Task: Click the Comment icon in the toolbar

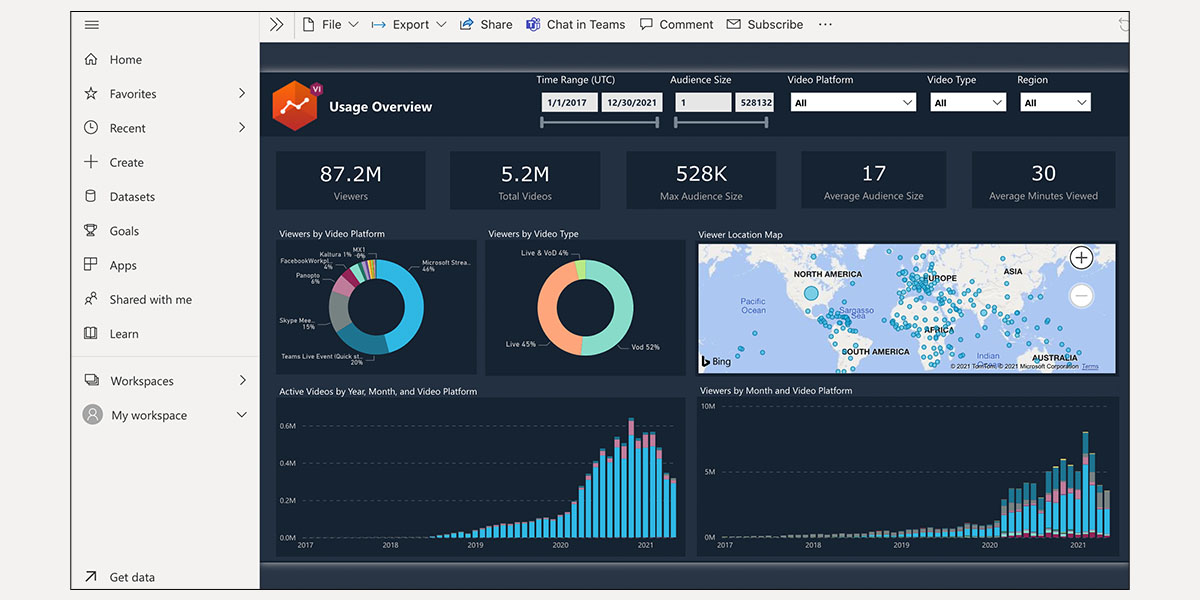Action: pos(646,24)
